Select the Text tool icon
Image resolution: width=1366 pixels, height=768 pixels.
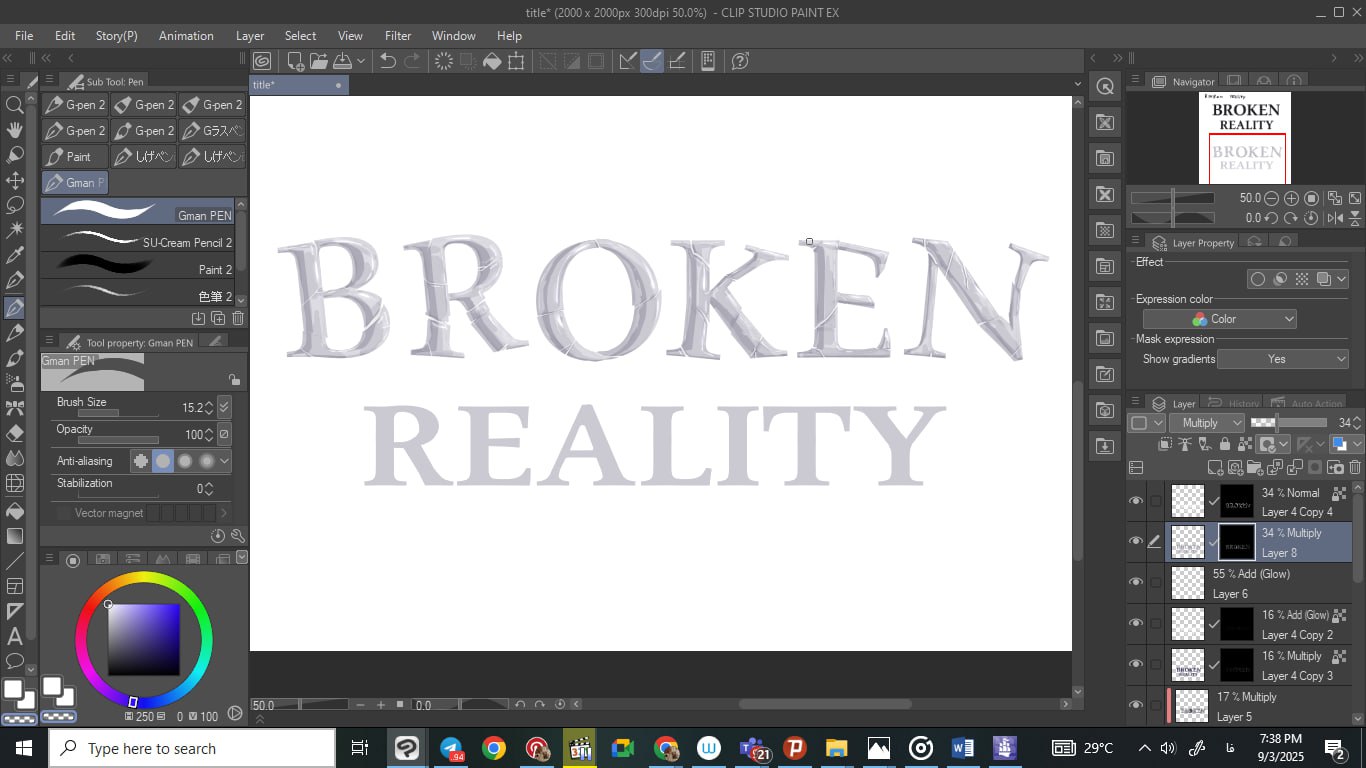point(14,636)
